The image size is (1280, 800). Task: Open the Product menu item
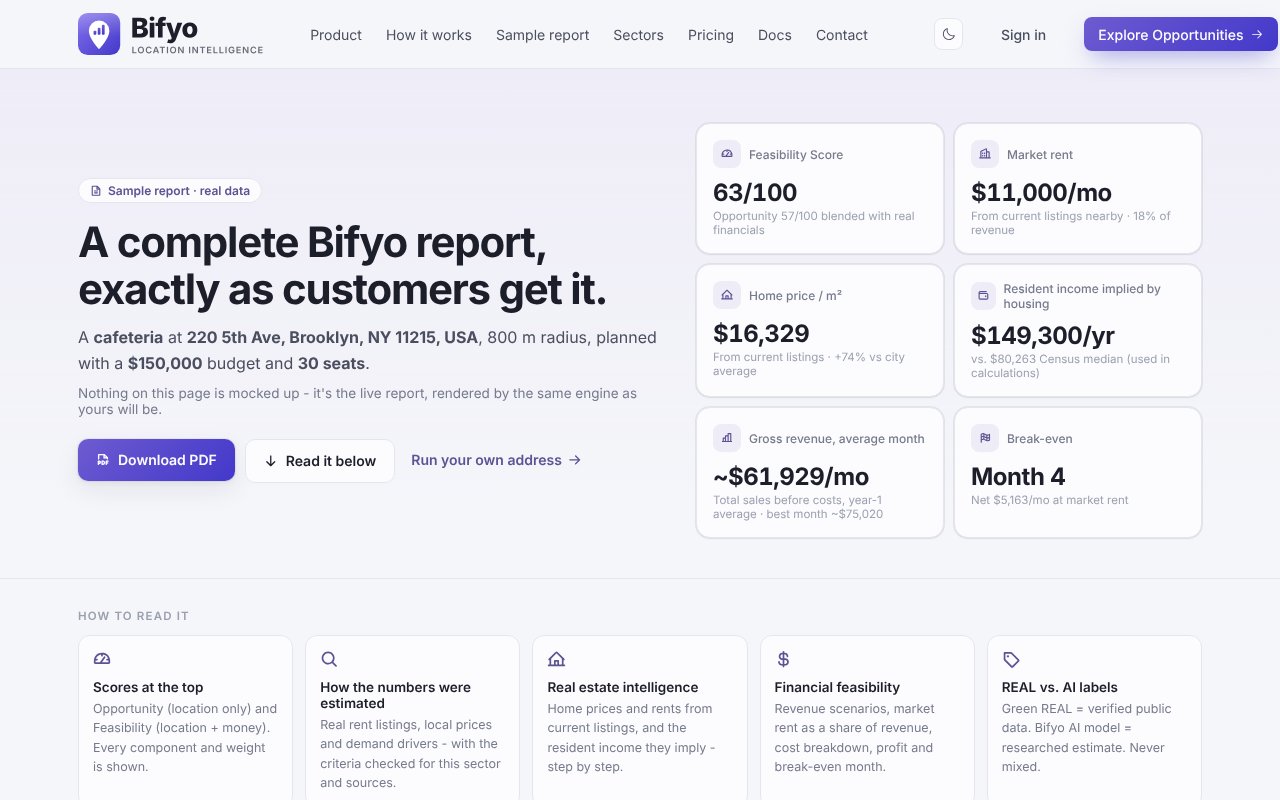pyautogui.click(x=336, y=35)
